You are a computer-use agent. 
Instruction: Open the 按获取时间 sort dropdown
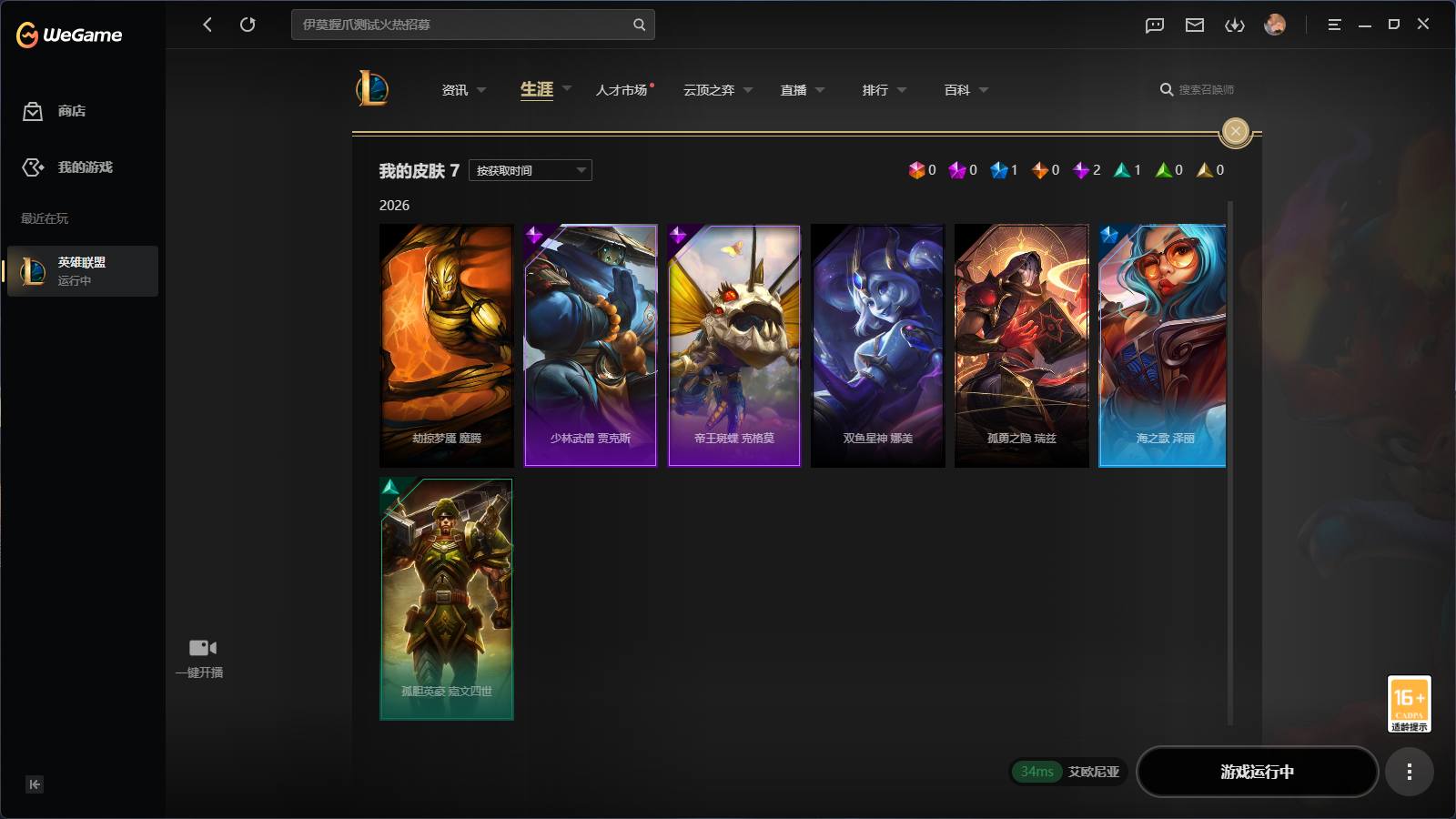click(531, 170)
